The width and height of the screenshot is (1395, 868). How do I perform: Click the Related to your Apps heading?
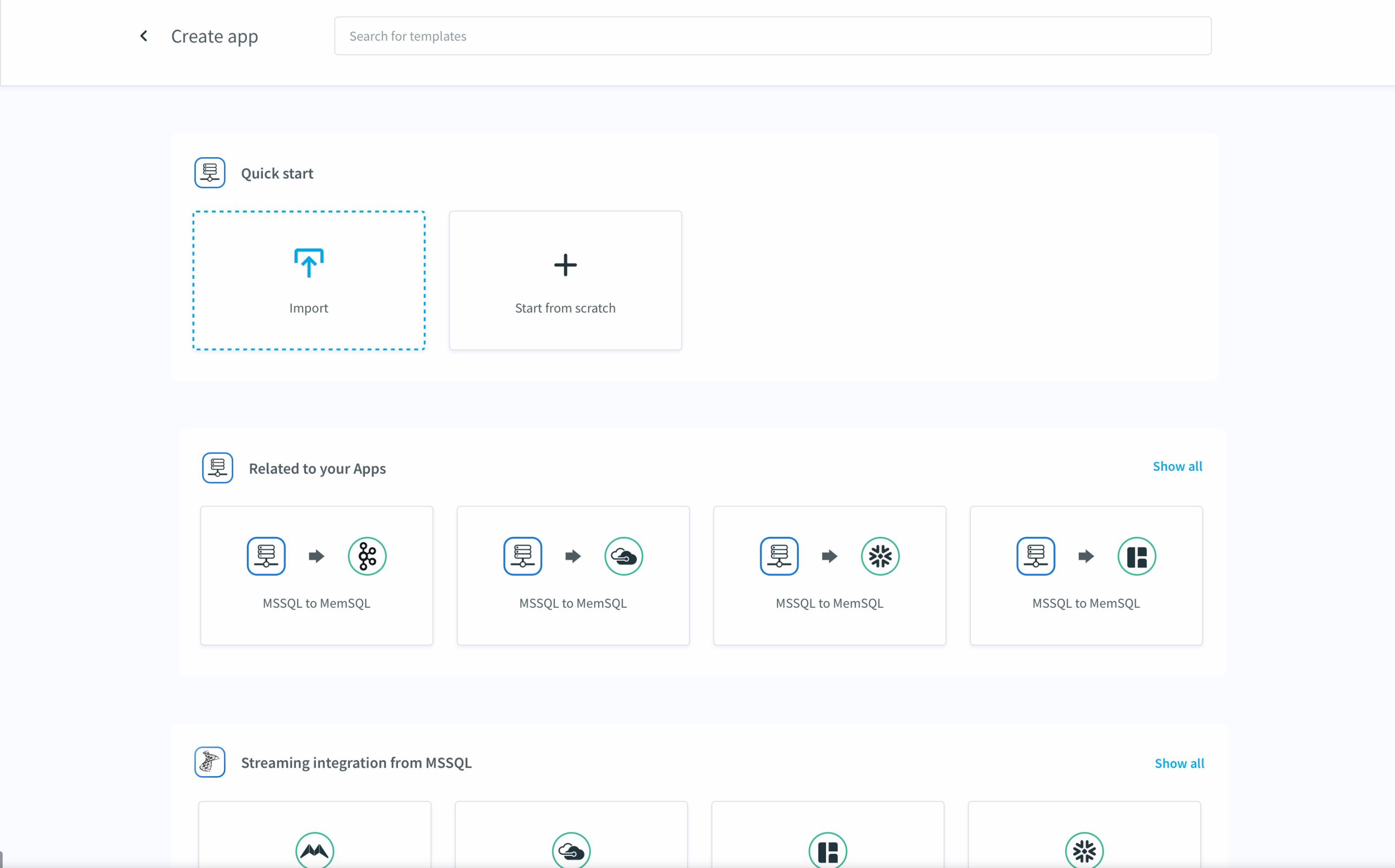(317, 468)
